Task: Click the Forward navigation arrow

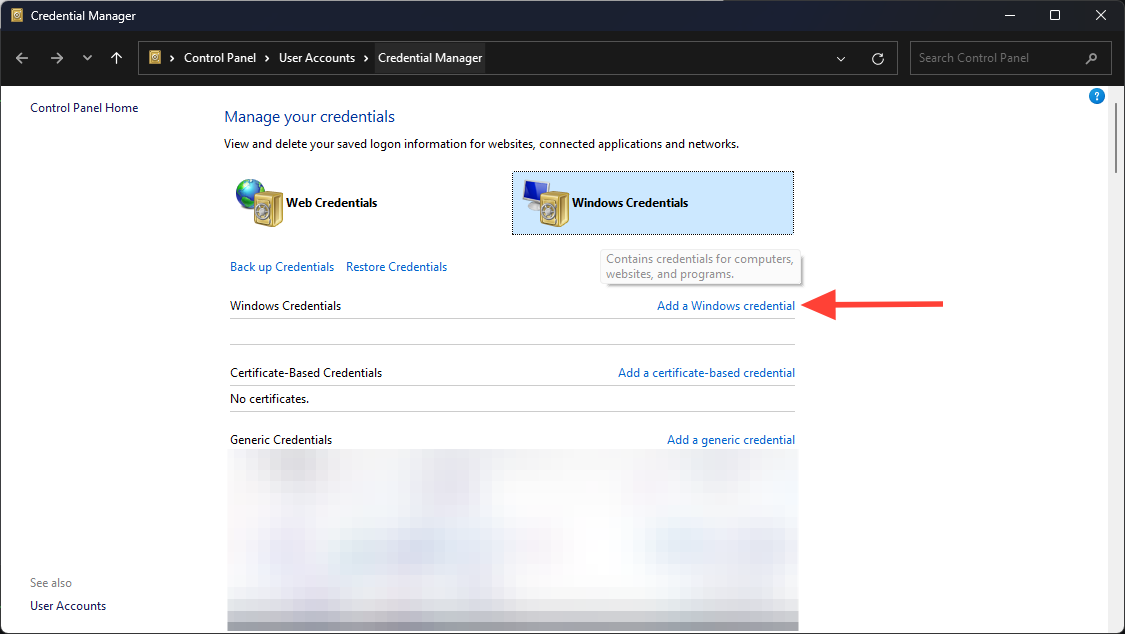Action: click(x=57, y=58)
